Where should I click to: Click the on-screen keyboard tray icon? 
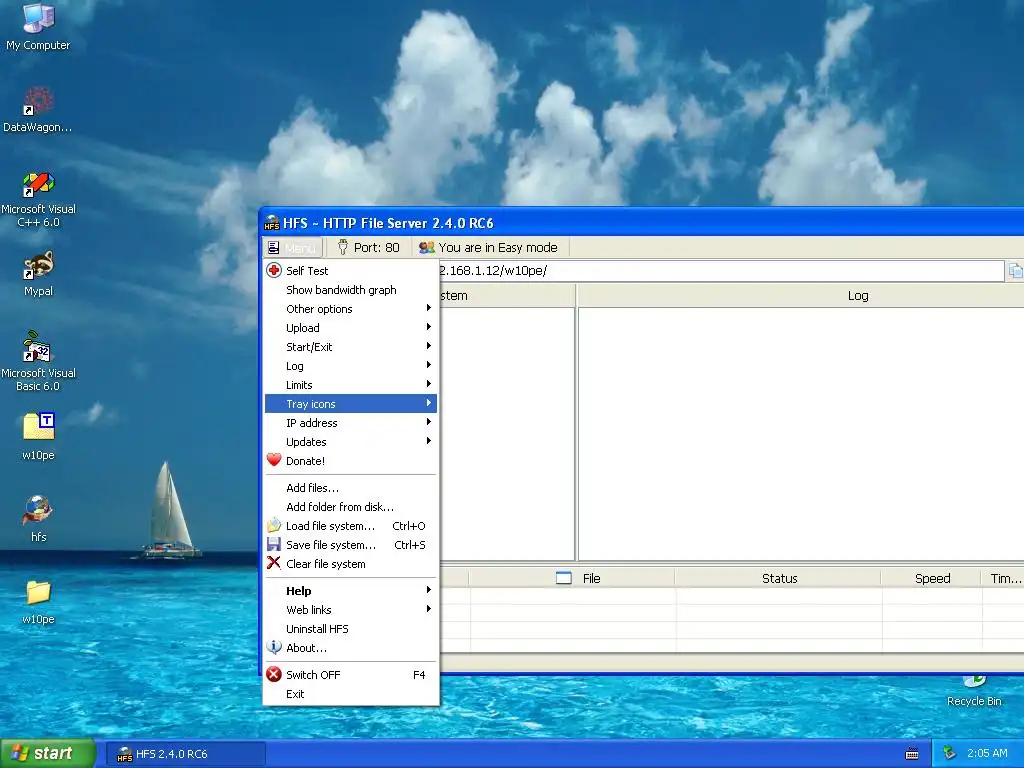tap(912, 754)
